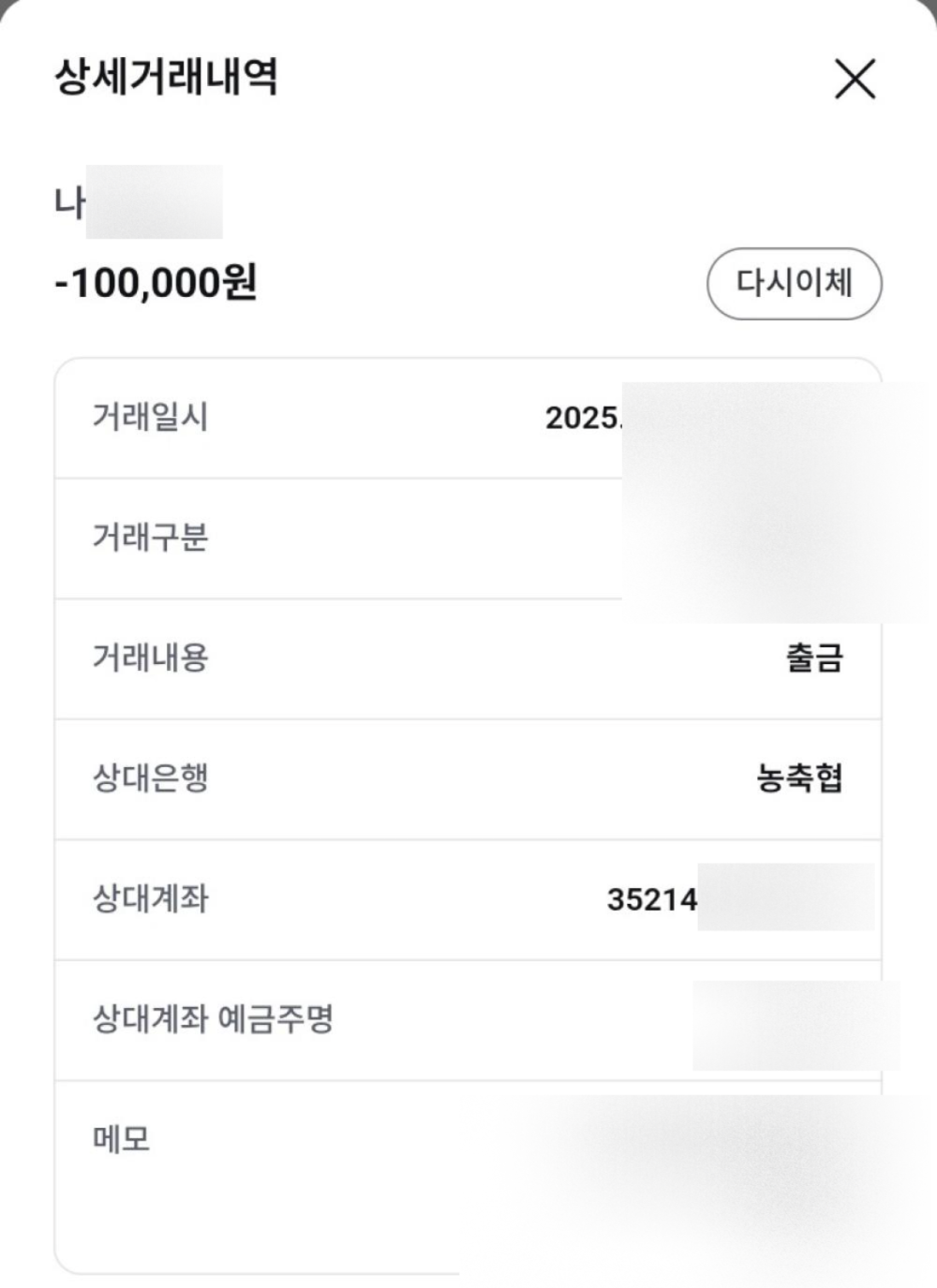The height and width of the screenshot is (1288, 937).
Task: Click the 상대계좌 row label
Action: coord(150,898)
